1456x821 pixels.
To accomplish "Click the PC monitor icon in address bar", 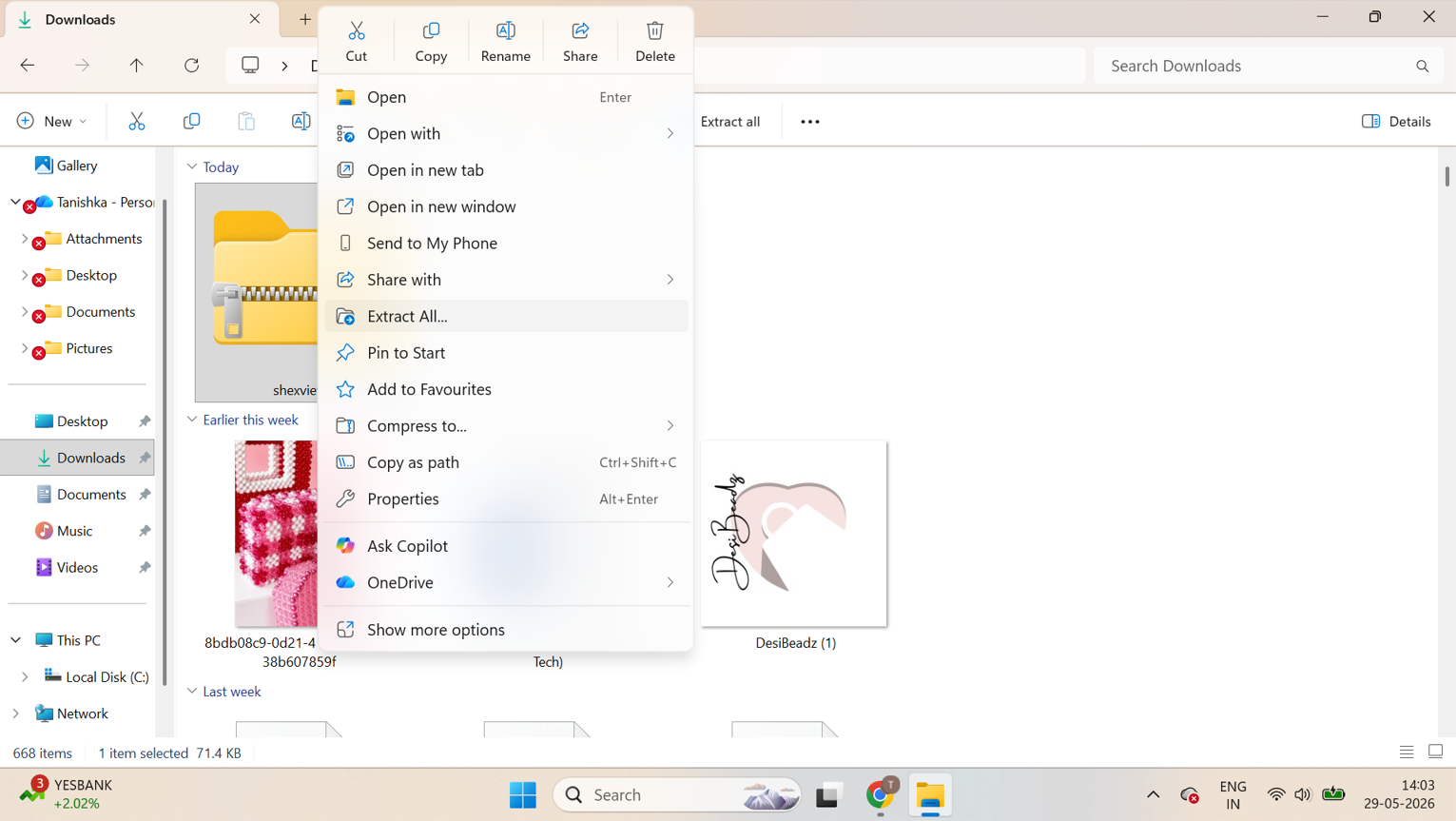I will click(x=250, y=66).
